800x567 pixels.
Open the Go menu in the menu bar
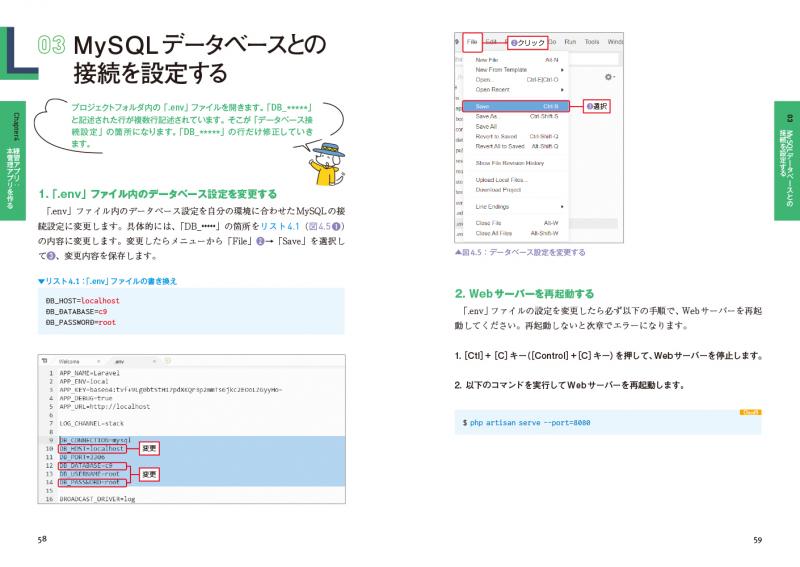pos(552,42)
